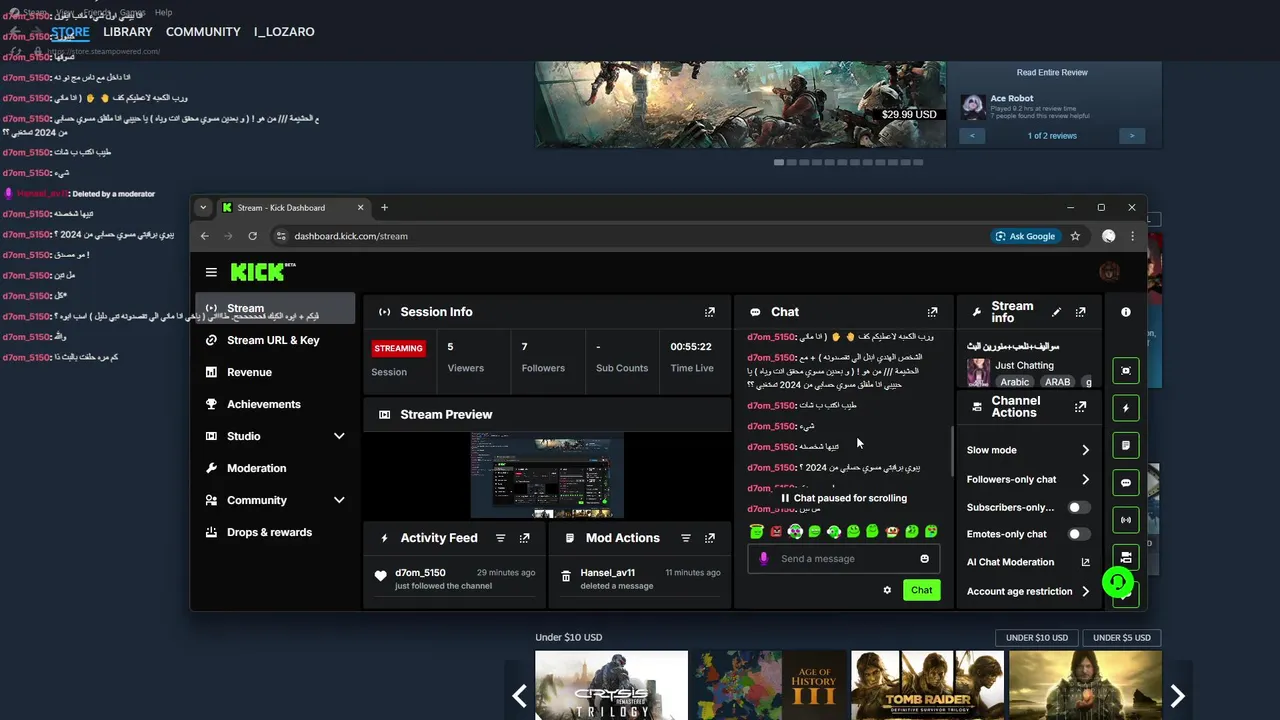This screenshot has width=1280, height=720.
Task: Toggle the mod actions note widget in right bar
Action: (1126, 445)
